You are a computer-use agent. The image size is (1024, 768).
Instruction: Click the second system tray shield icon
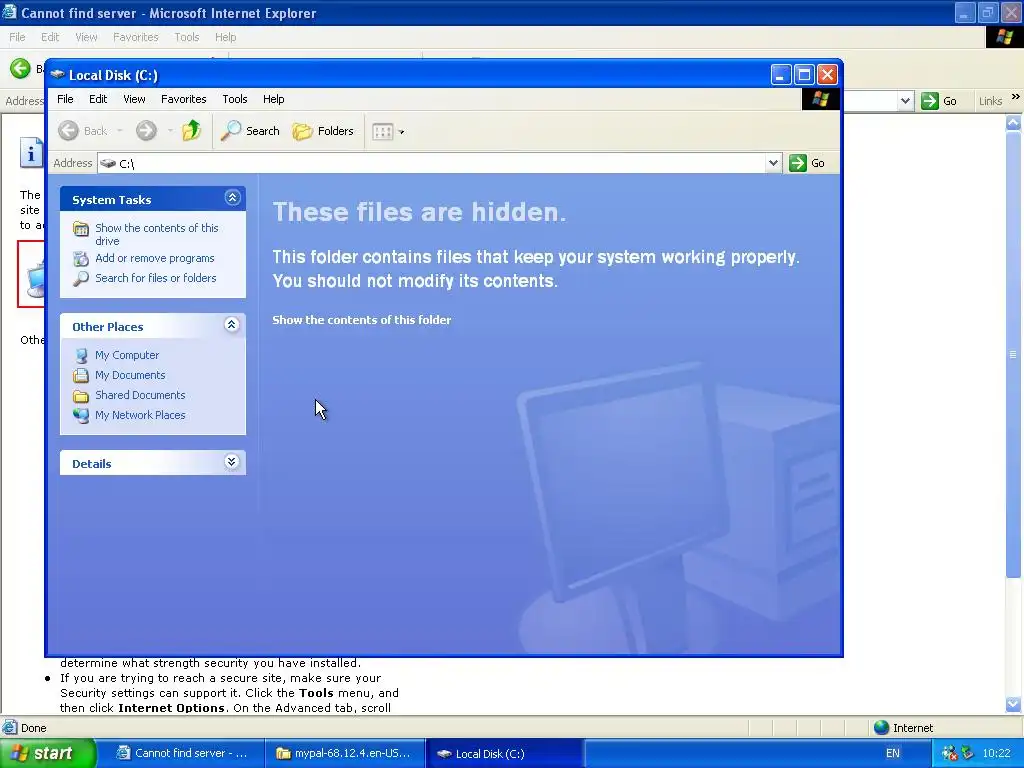tap(967, 753)
